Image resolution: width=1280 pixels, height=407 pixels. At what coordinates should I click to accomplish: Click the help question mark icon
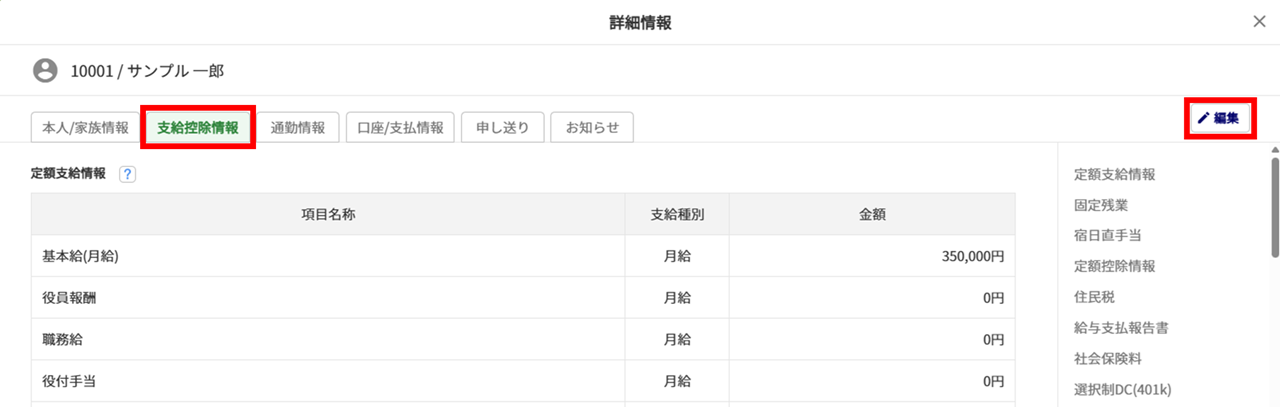click(x=127, y=173)
